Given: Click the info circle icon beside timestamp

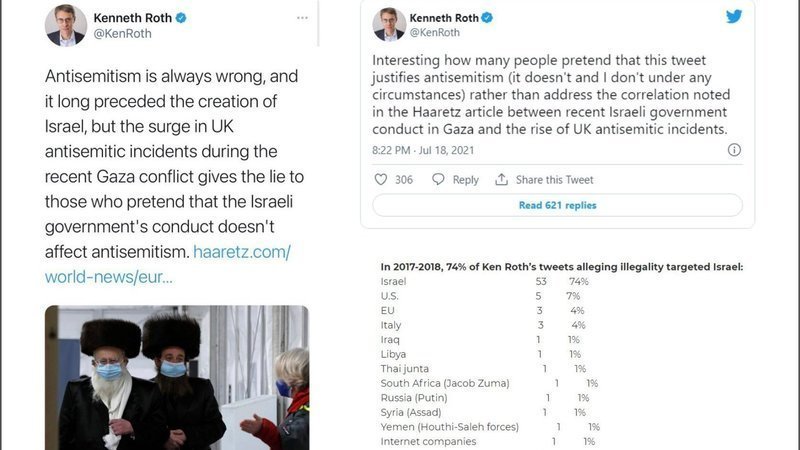Looking at the screenshot, I should 734,150.
